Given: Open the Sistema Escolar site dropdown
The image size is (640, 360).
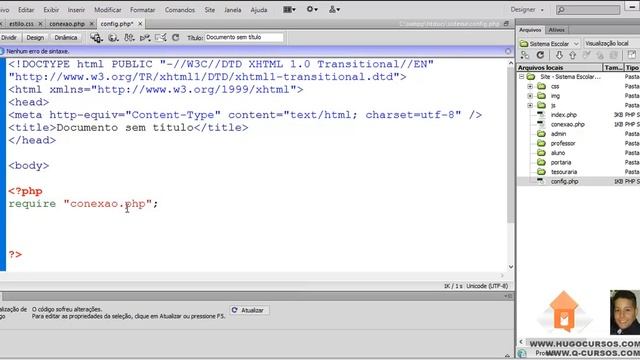Looking at the screenshot, I should pos(549,43).
